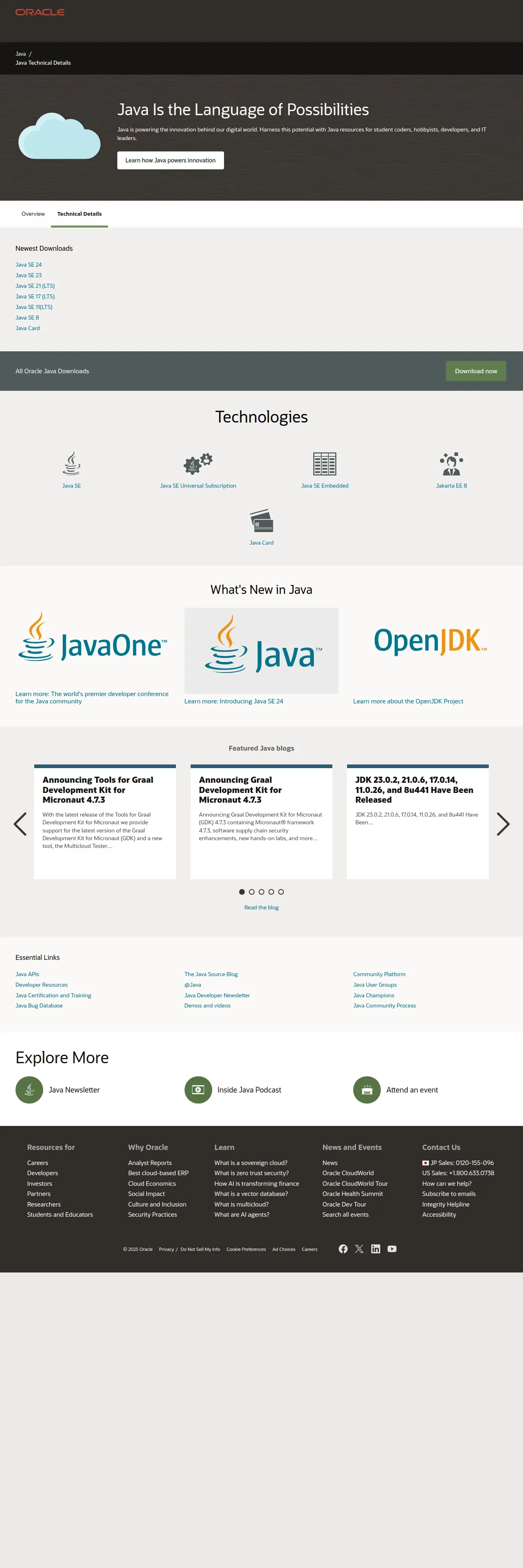The width and height of the screenshot is (523, 1568).
Task: Click the Java logo image in What's New
Action: coord(261,650)
